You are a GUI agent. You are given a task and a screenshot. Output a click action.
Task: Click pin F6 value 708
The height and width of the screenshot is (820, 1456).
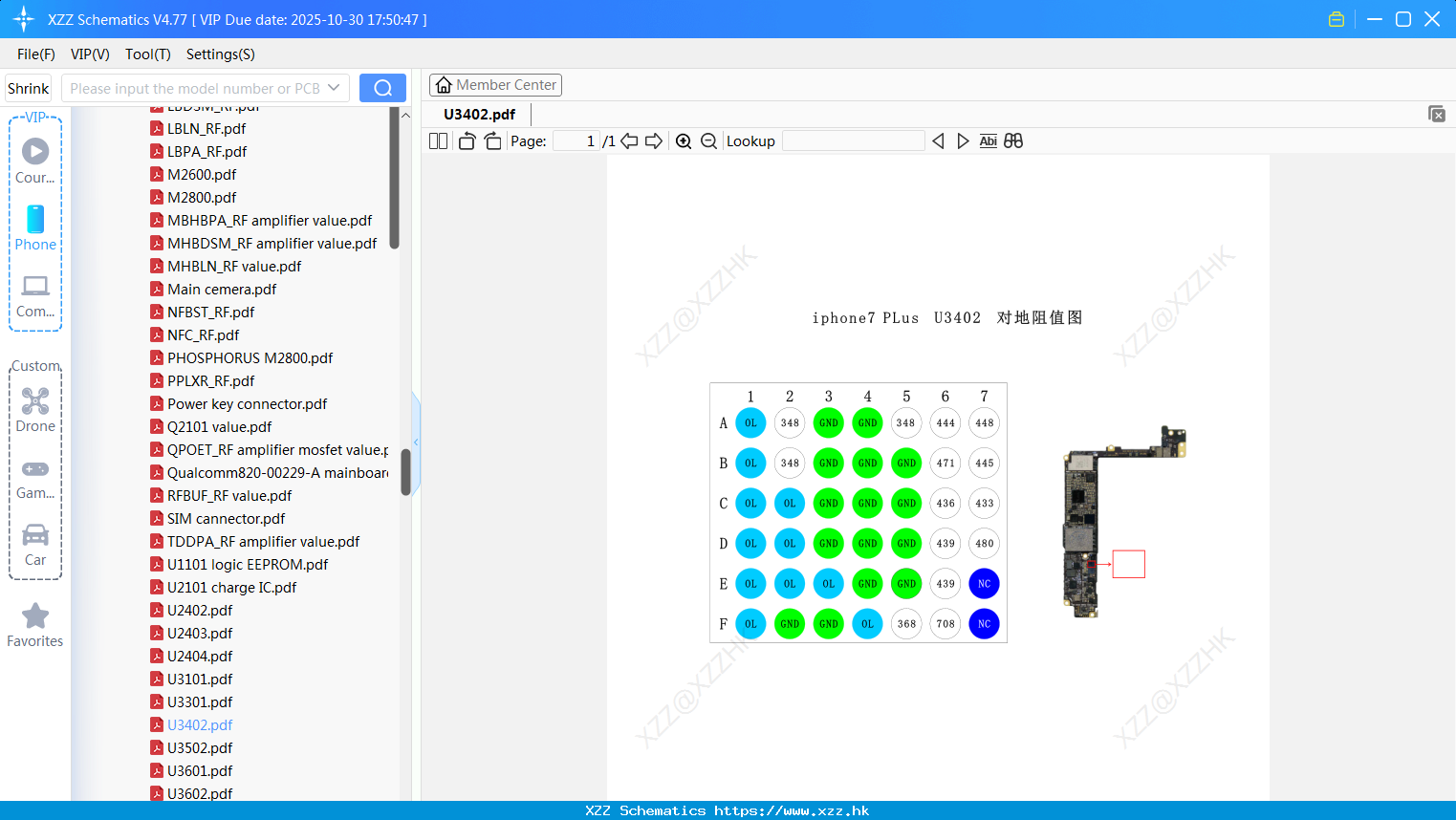pos(945,623)
